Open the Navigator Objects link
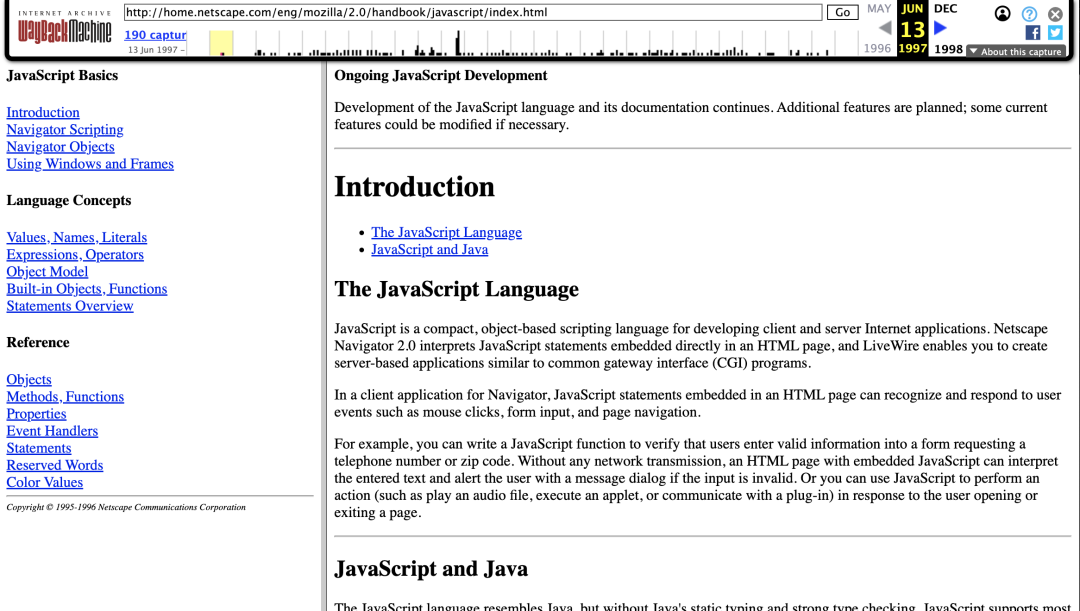This screenshot has height=611, width=1080. [61, 147]
